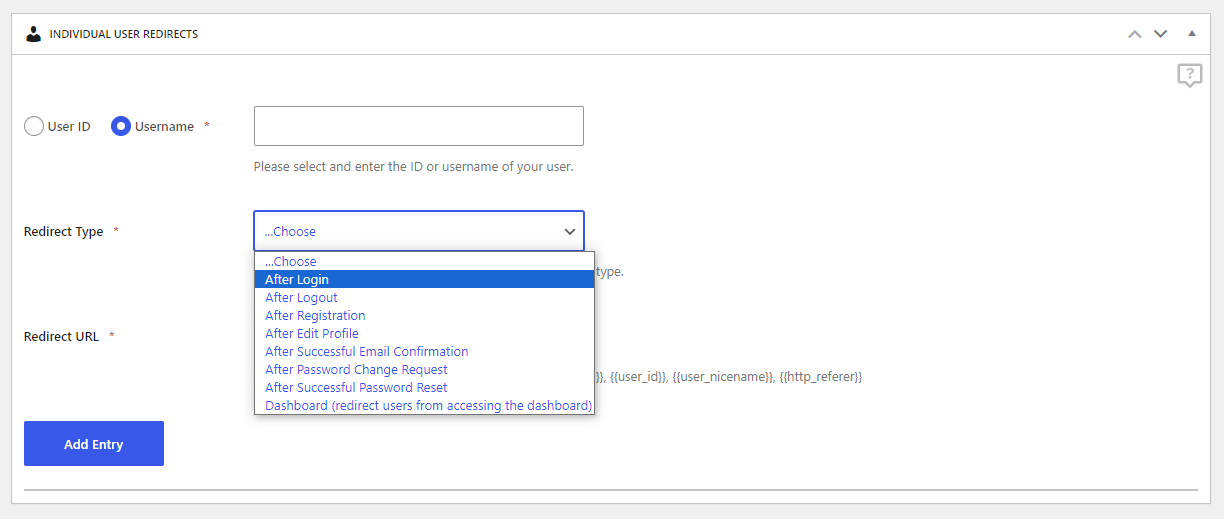The width and height of the screenshot is (1224, 519).
Task: Select the User ID radio button
Action: click(34, 126)
